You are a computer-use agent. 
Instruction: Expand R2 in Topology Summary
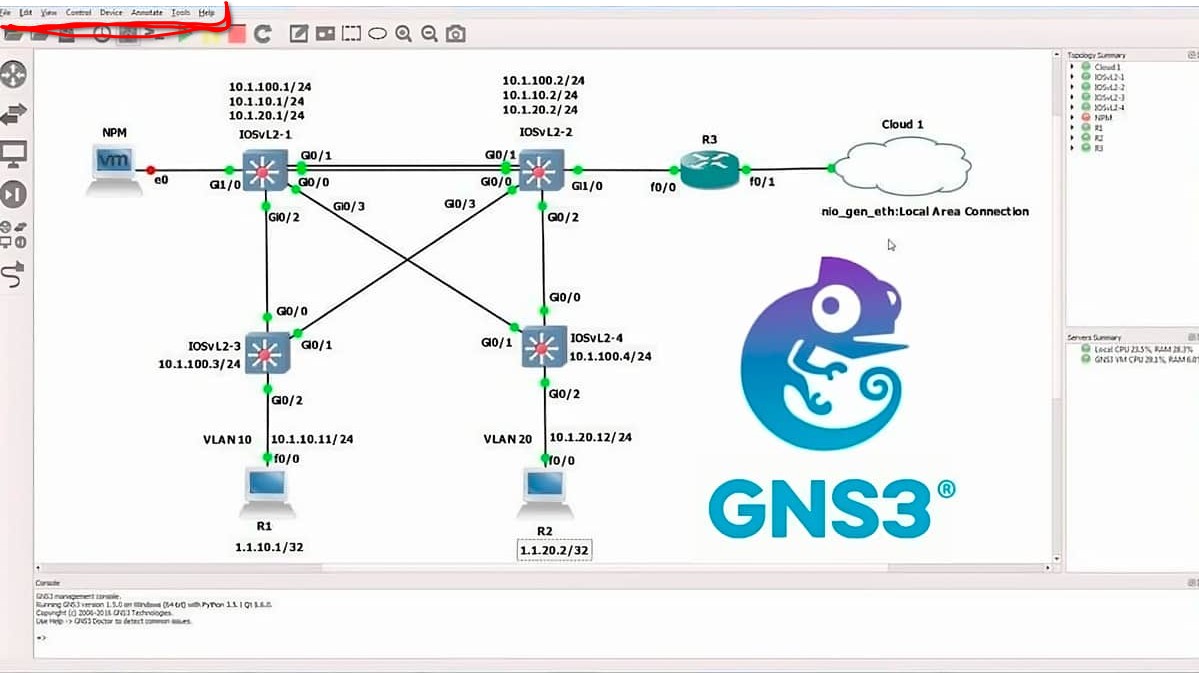pyautogui.click(x=1072, y=138)
